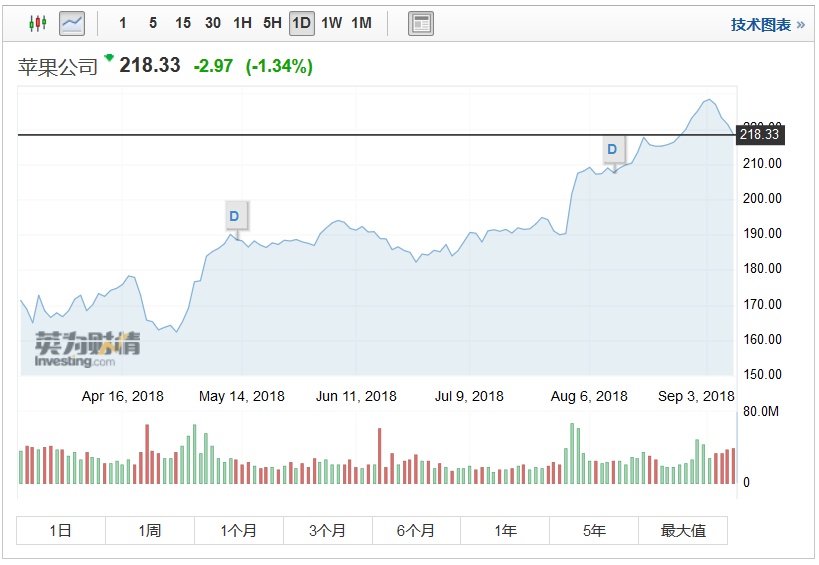The width and height of the screenshot is (819, 565).
Task: Click the (-1.34%) percent change
Action: 279,66
